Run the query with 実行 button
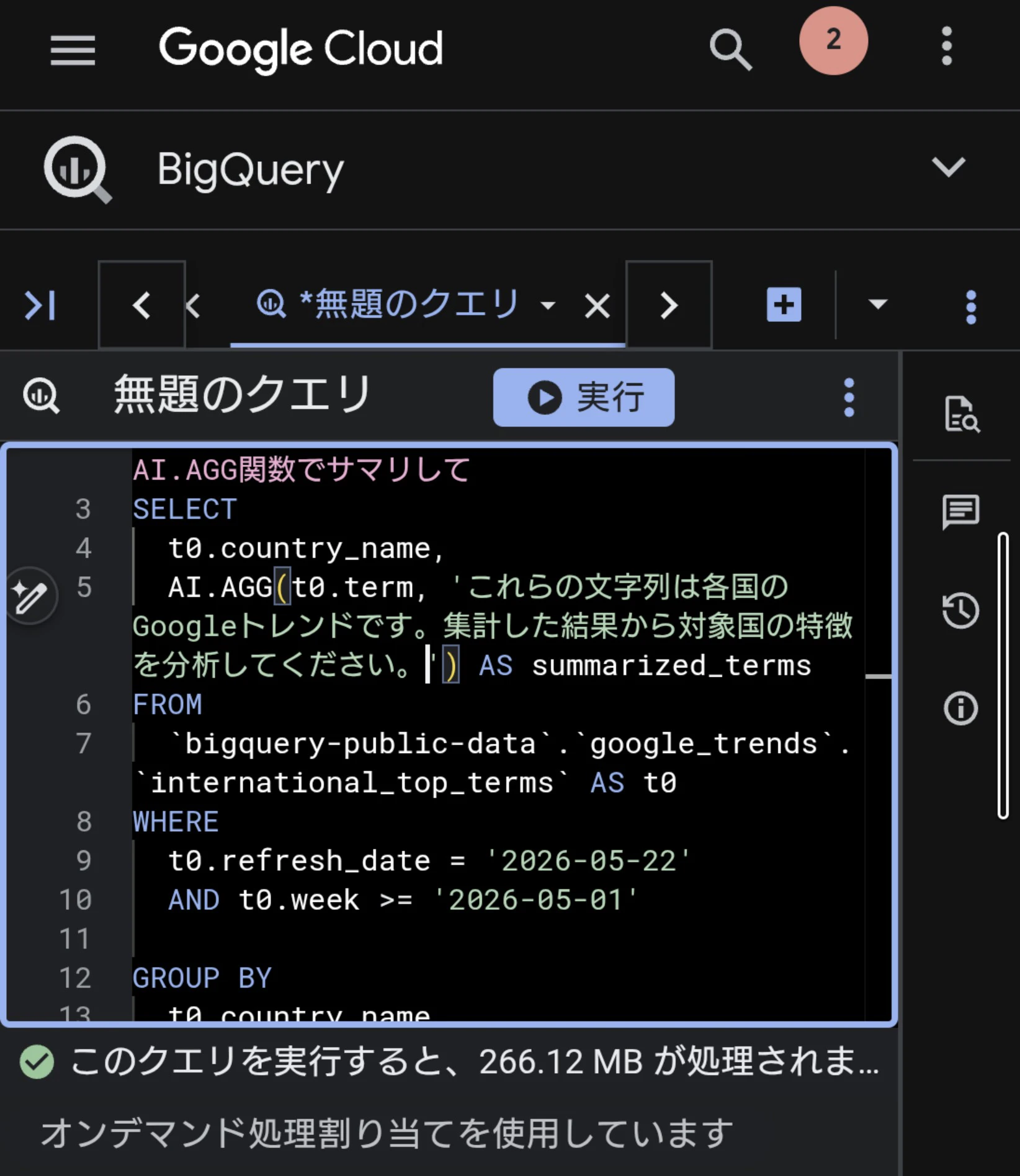 tap(583, 397)
